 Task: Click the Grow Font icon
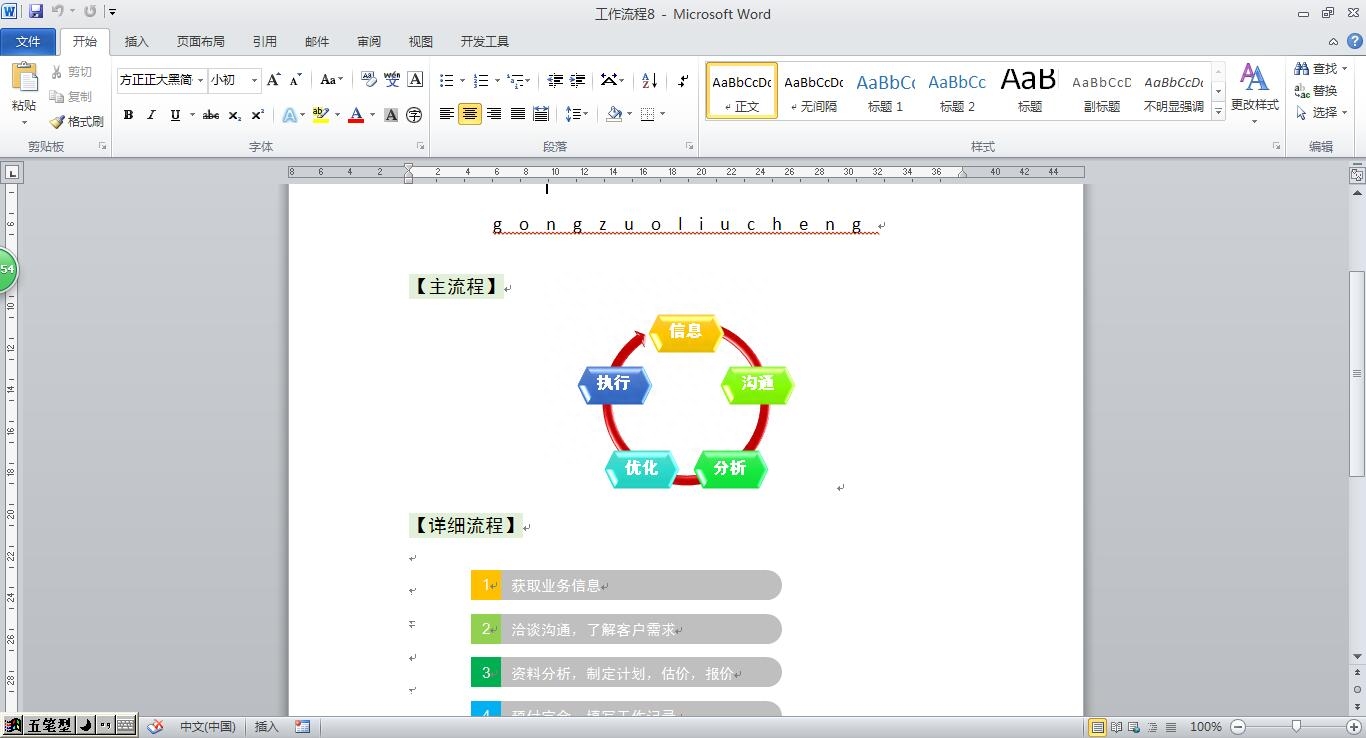[x=273, y=80]
